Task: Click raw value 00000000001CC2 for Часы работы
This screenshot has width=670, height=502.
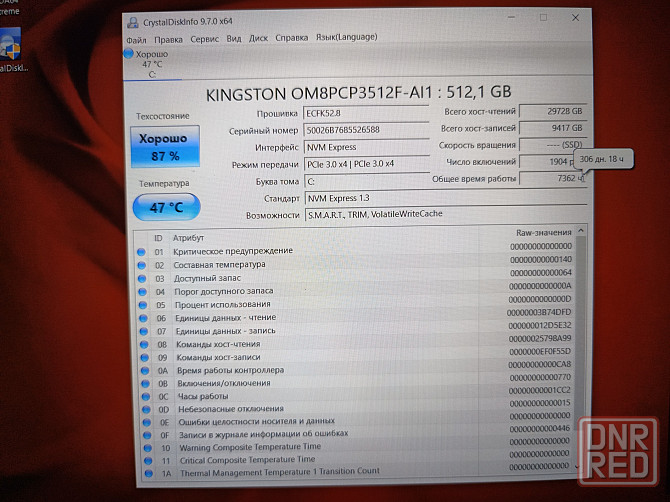Action: (539, 390)
